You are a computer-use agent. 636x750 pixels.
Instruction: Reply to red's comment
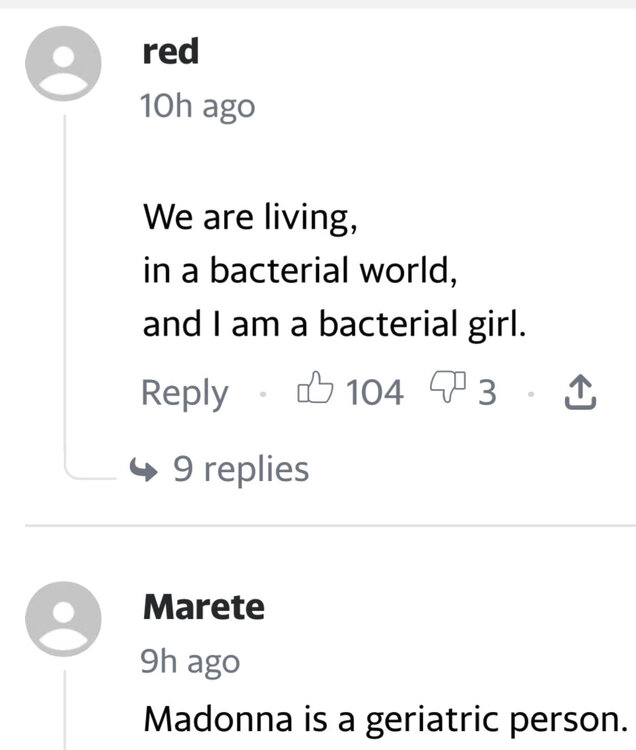(184, 392)
